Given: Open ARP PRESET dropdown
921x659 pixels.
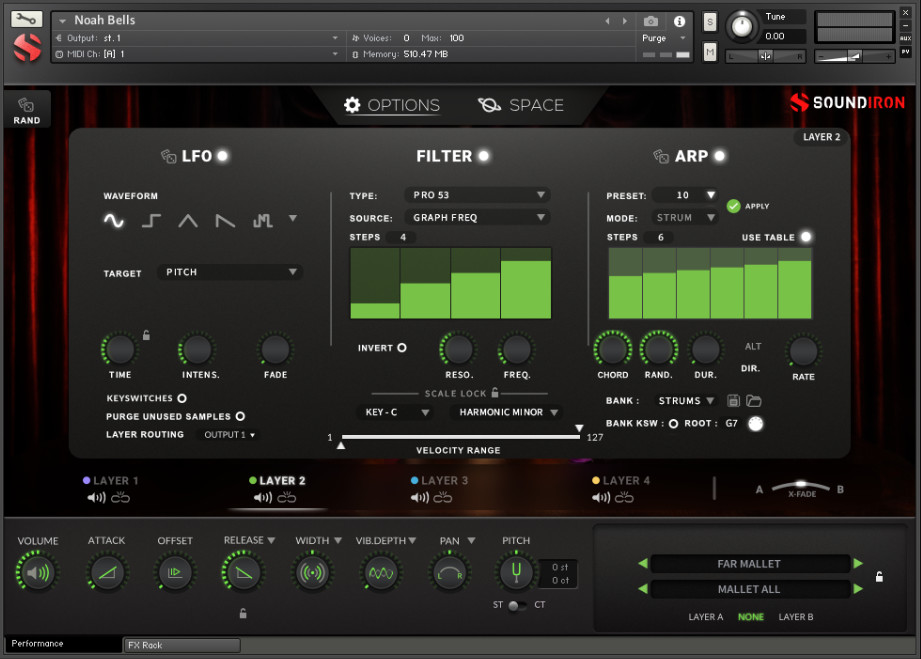Looking at the screenshot, I should point(685,195).
